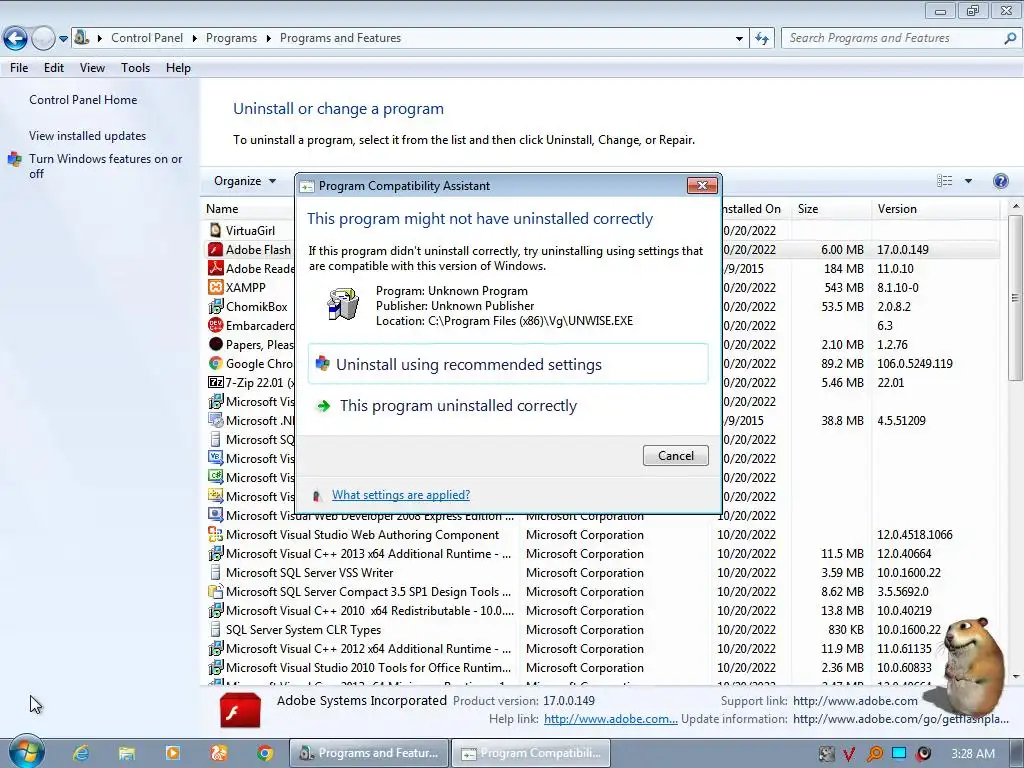1024x768 pixels.
Task: Expand address bar history dropdown
Action: (x=739, y=39)
